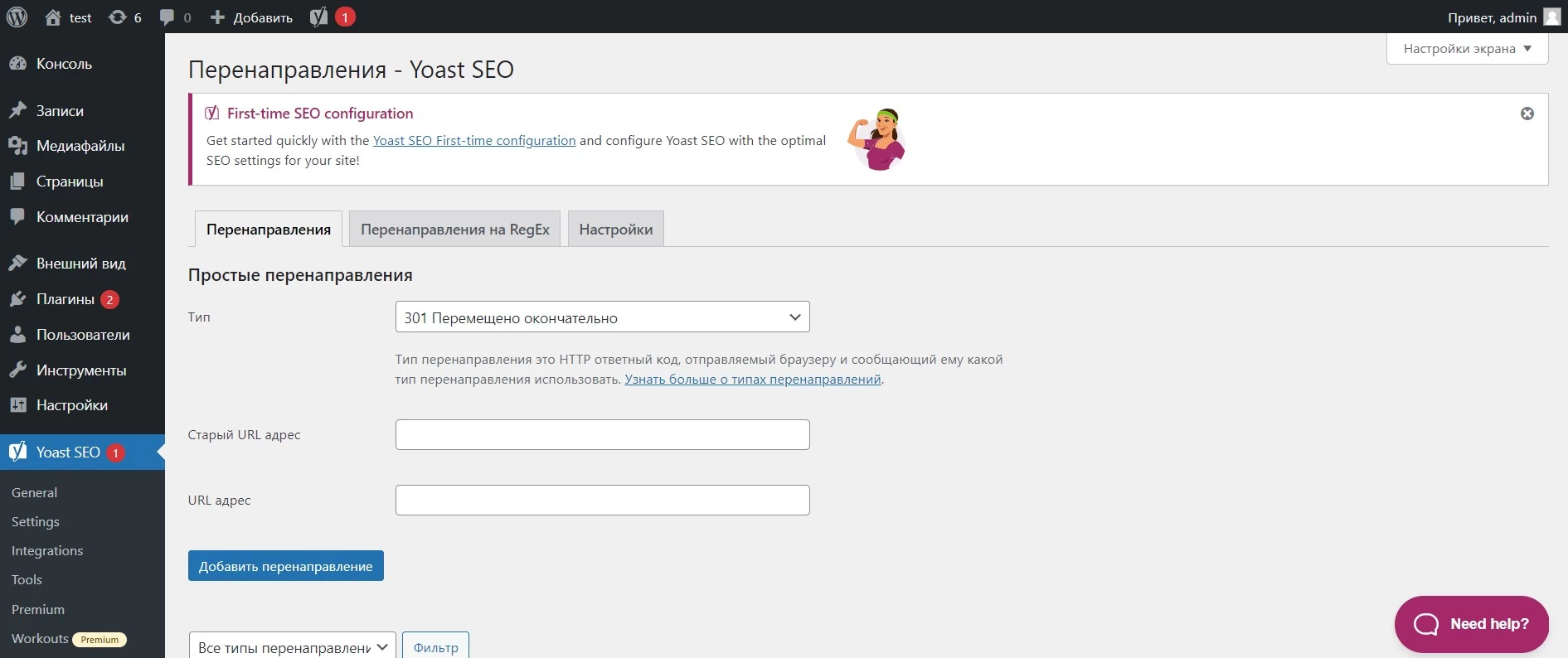Focus the URL адрес input field
This screenshot has height=658, width=1568.
point(602,500)
